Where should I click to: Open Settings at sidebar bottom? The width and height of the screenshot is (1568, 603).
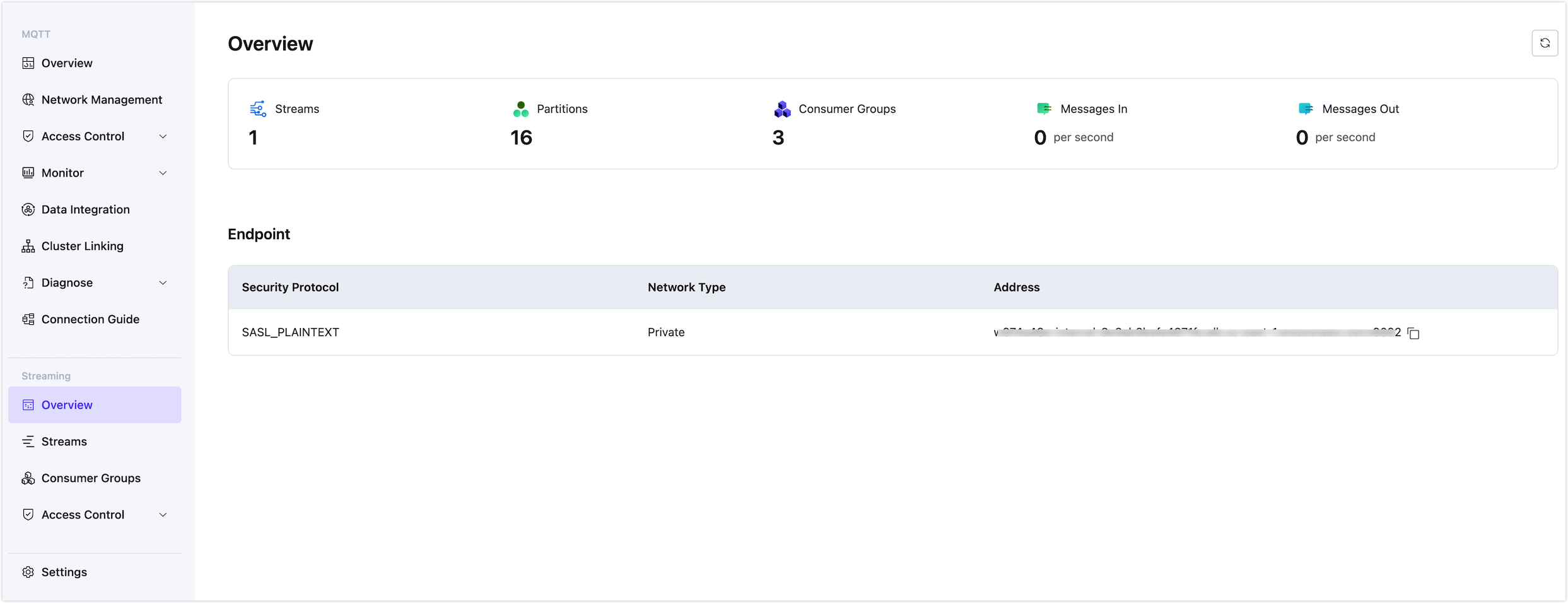coord(95,572)
